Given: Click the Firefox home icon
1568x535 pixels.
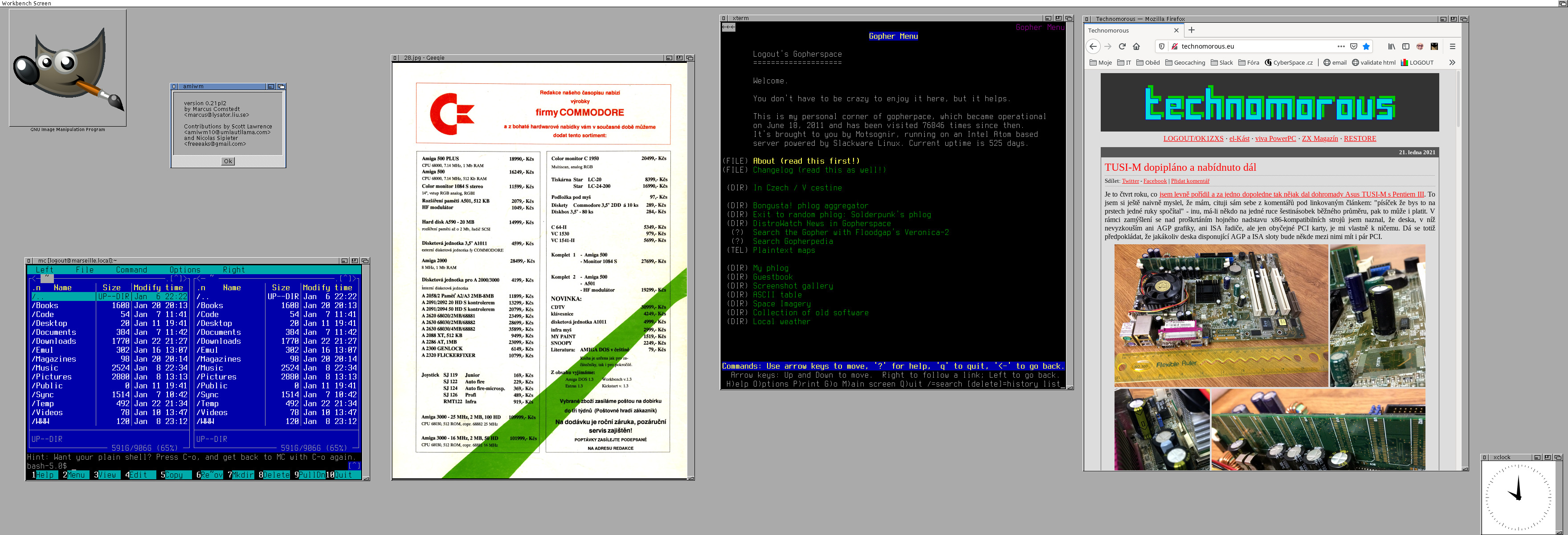Looking at the screenshot, I should click(x=1136, y=46).
